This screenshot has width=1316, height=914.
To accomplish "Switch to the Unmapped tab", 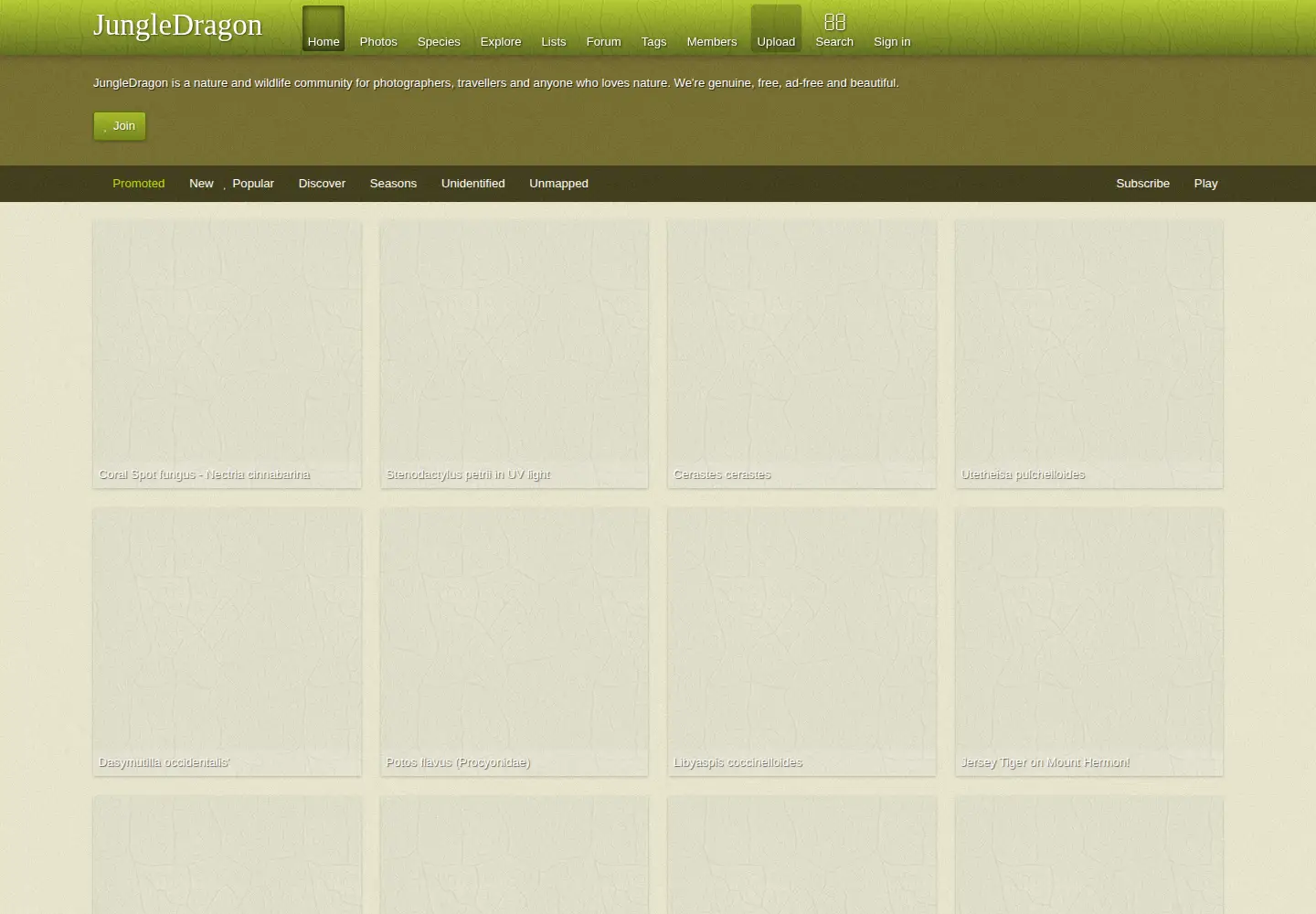I will pyautogui.click(x=558, y=184).
